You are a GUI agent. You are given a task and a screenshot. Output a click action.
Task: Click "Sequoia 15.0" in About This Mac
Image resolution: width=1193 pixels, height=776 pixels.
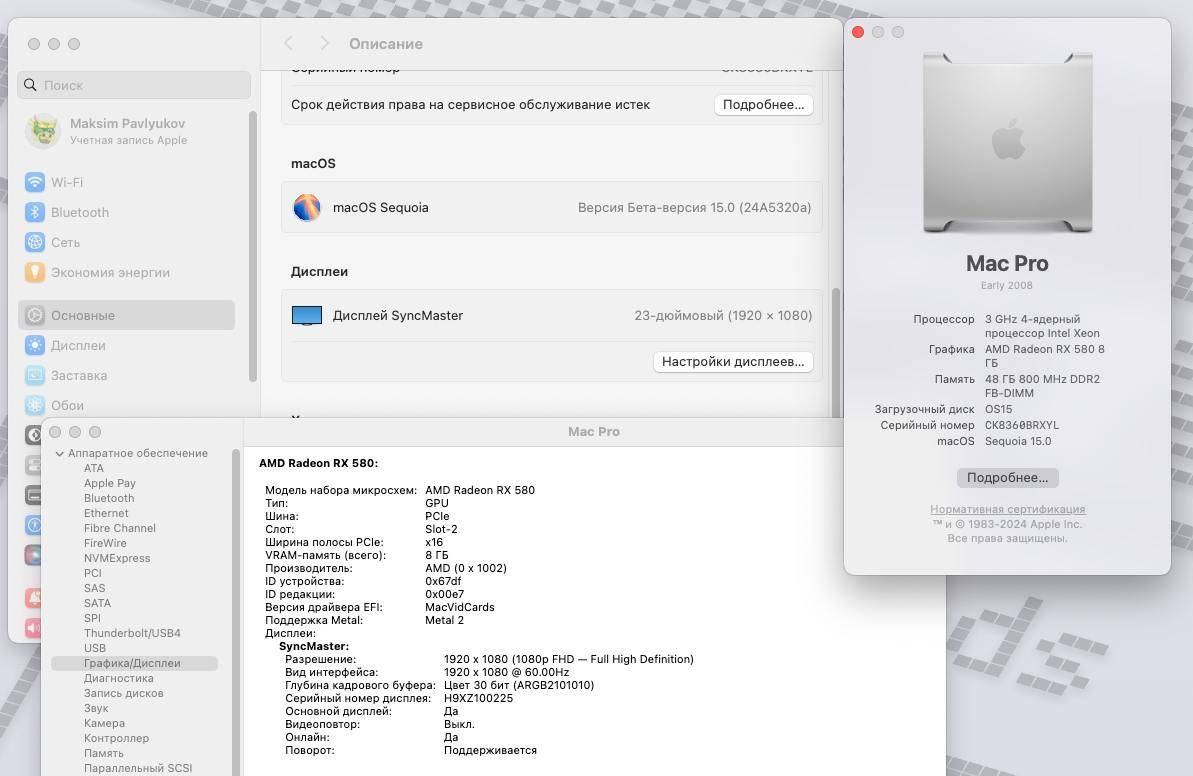point(1018,441)
